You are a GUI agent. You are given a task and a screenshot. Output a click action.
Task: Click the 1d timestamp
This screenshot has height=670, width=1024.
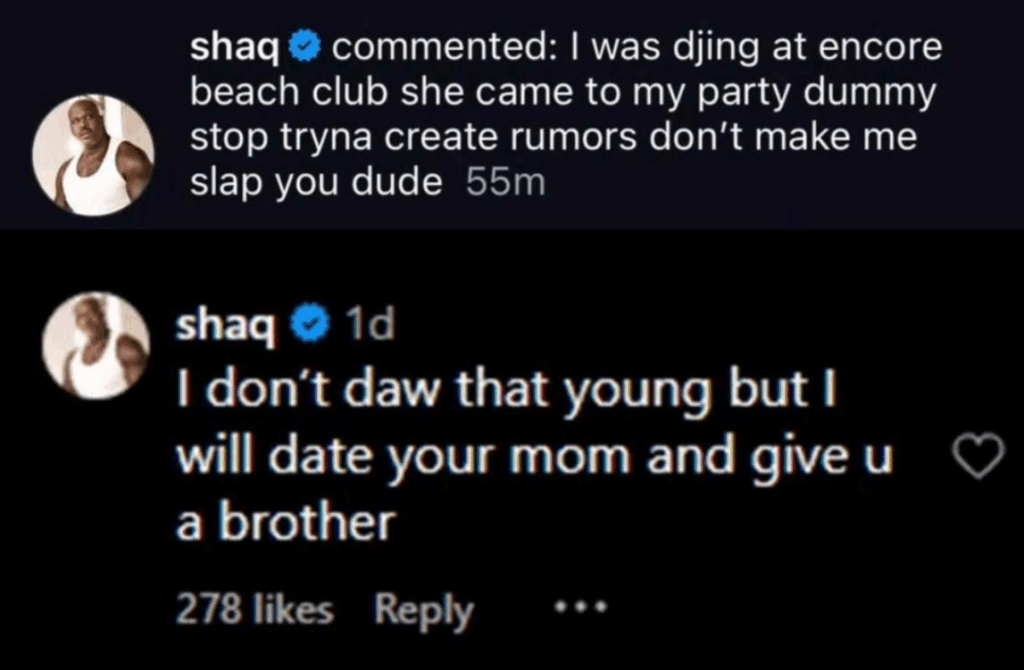point(372,324)
